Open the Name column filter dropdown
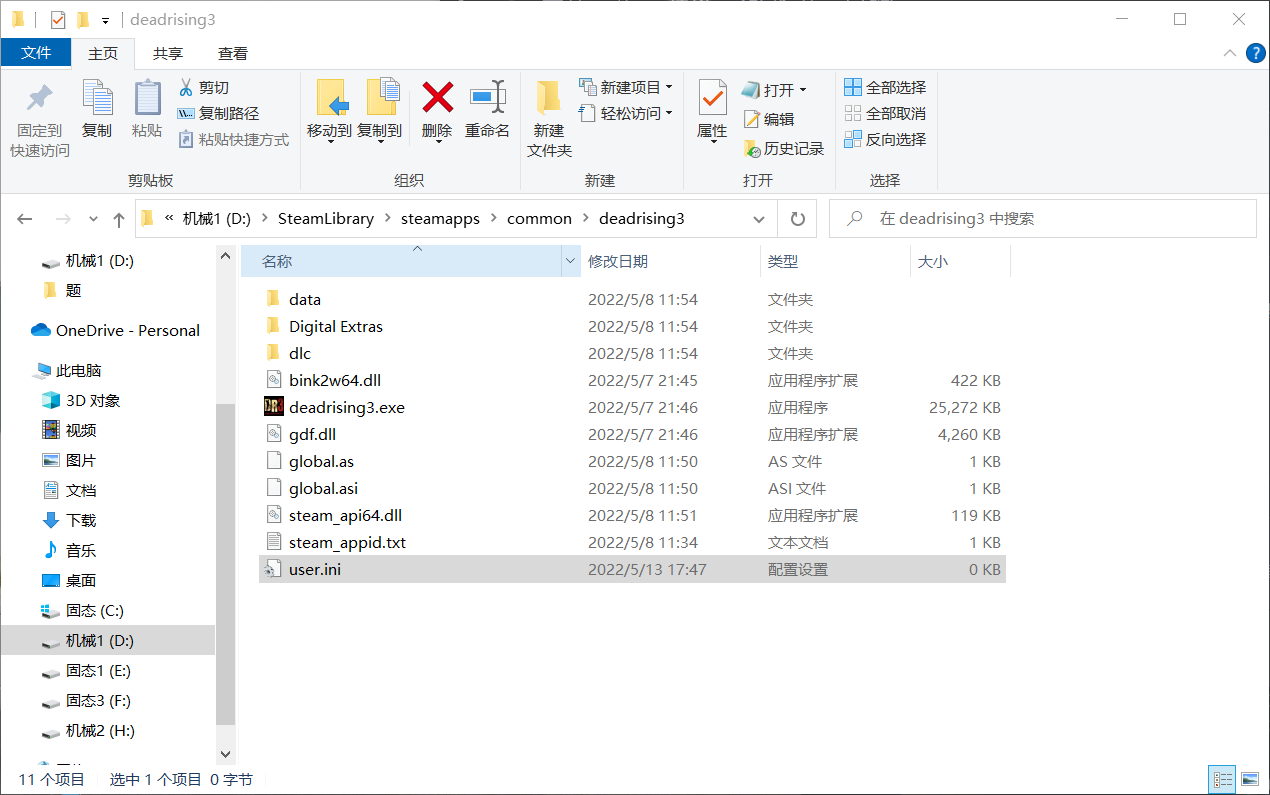The width and height of the screenshot is (1270, 795). point(571,261)
